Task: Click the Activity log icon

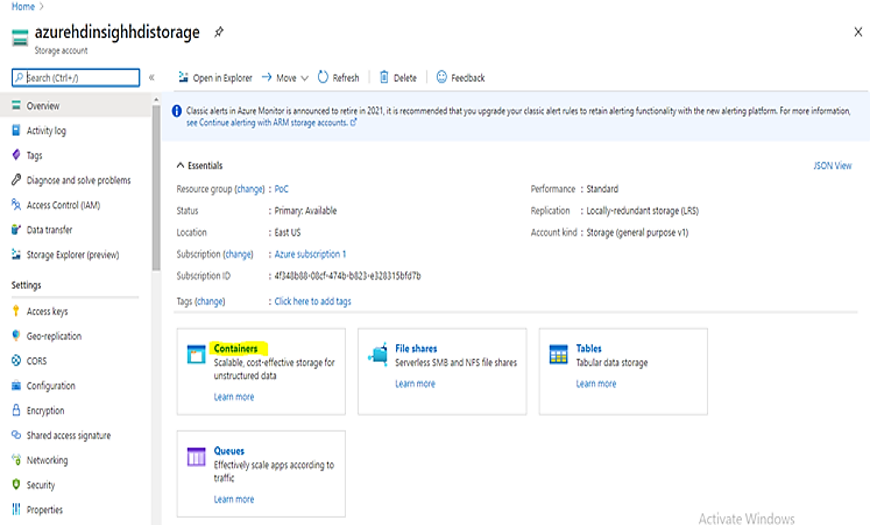Action: 16,130
